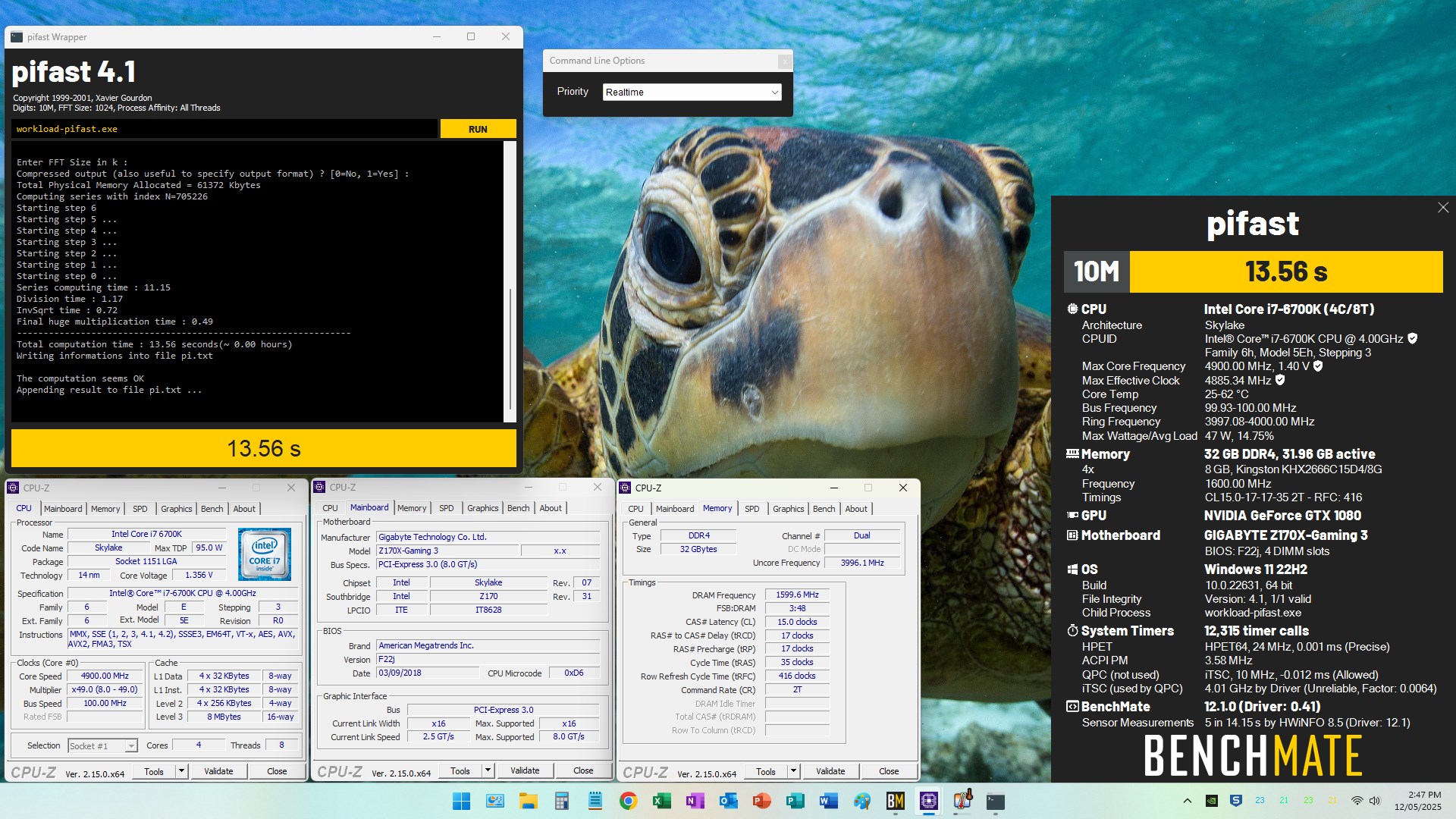Image resolution: width=1456 pixels, height=819 pixels.
Task: Open Bench tab in middle CPU-Z window
Action: [519, 508]
